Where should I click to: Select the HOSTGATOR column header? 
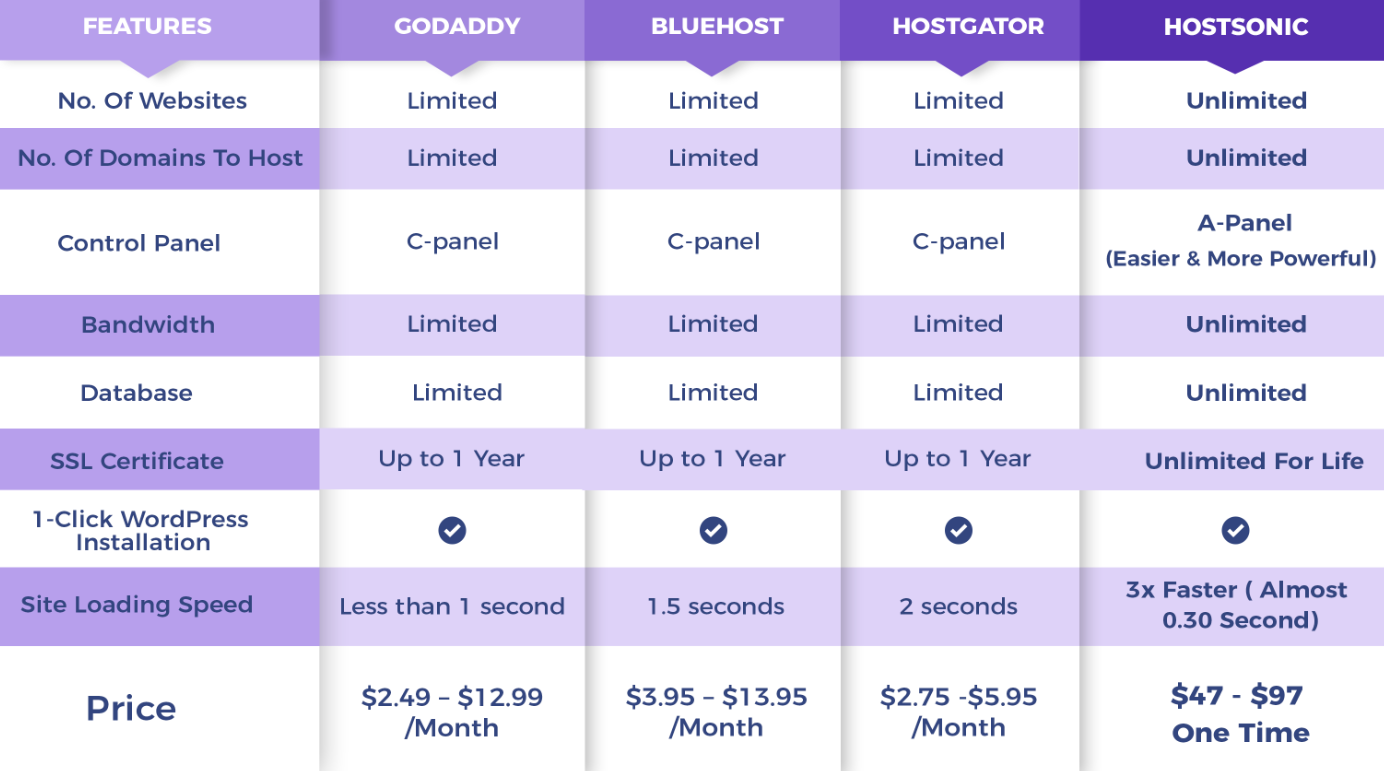coord(968,27)
